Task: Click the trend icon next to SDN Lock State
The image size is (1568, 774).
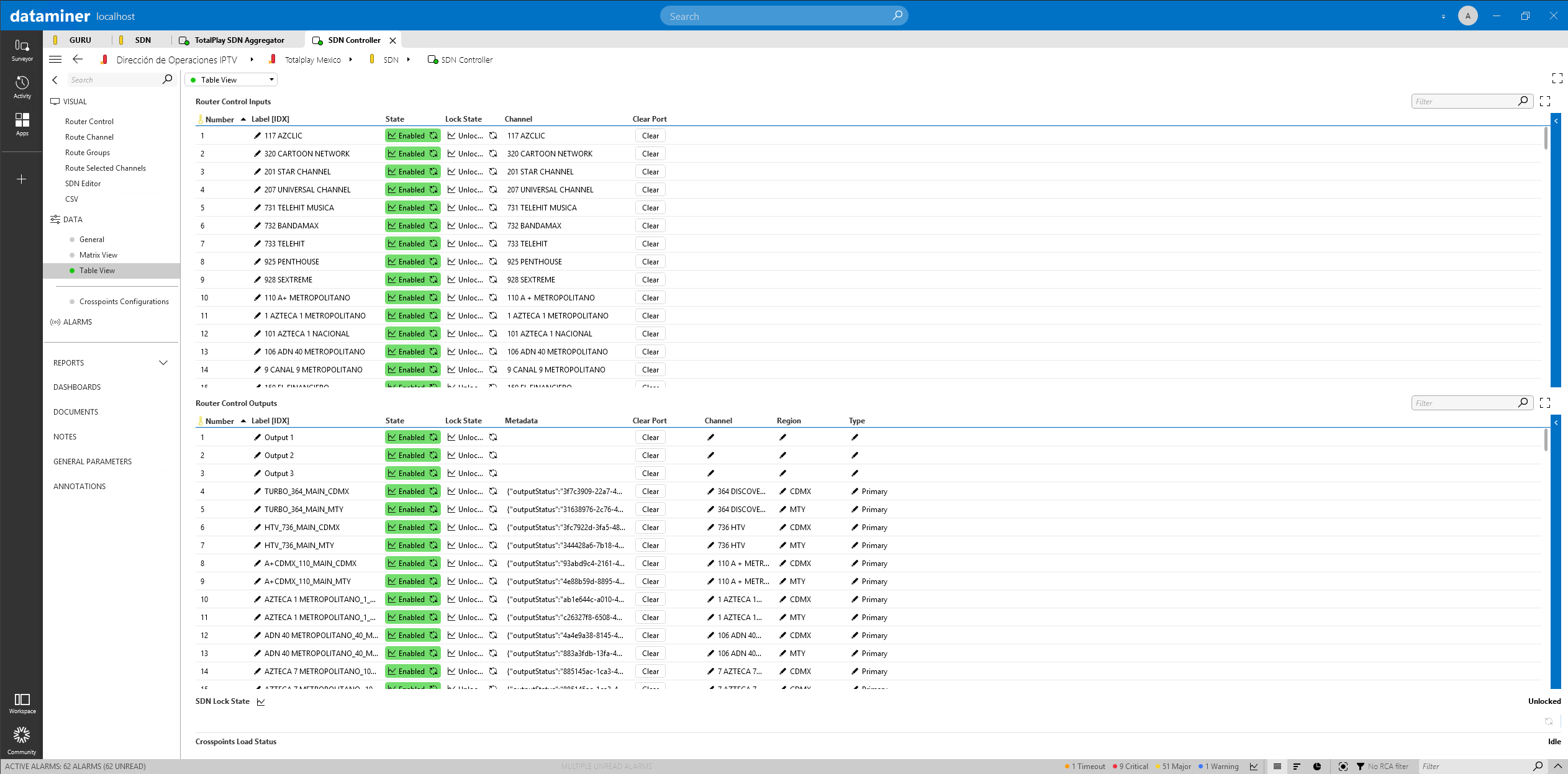Action: point(261,701)
